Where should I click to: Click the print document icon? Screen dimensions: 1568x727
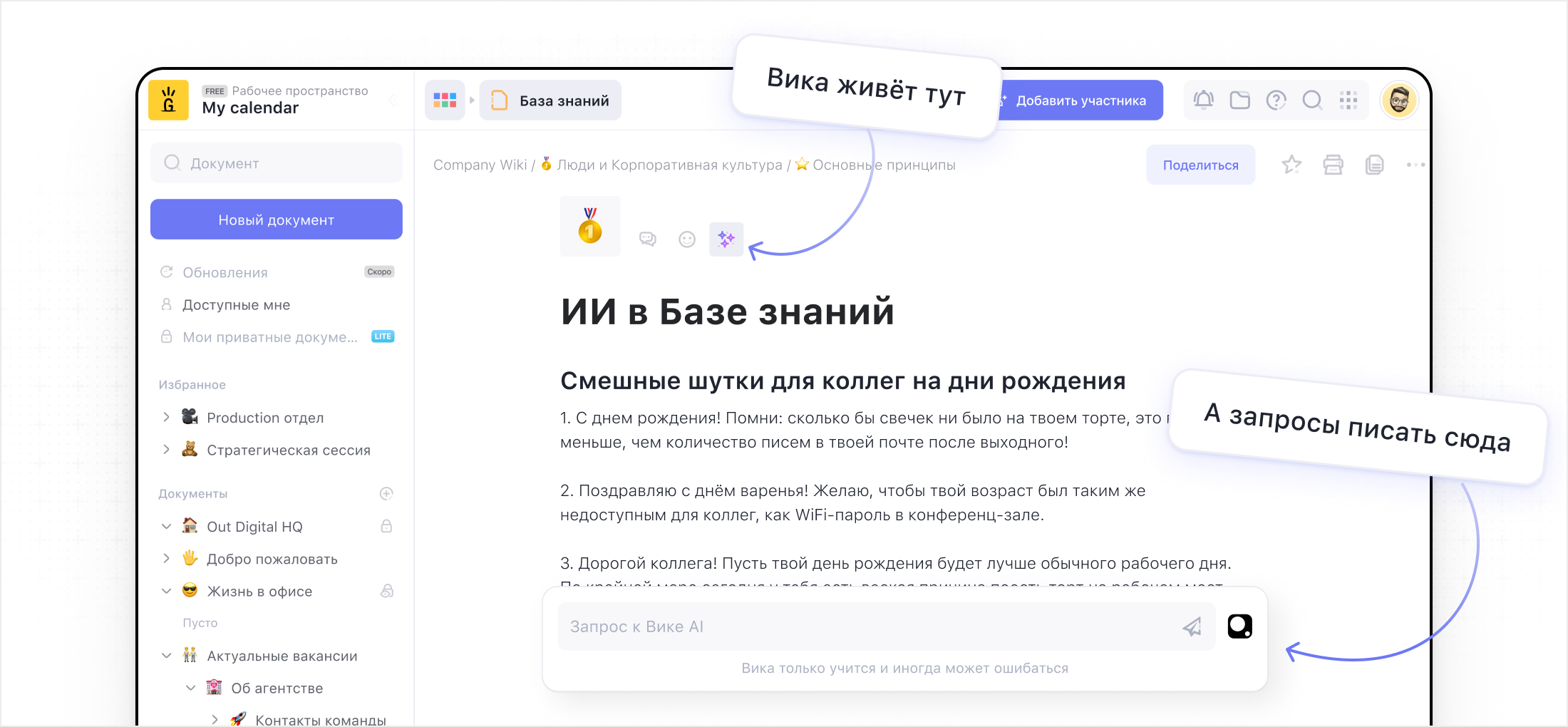pyautogui.click(x=1333, y=165)
